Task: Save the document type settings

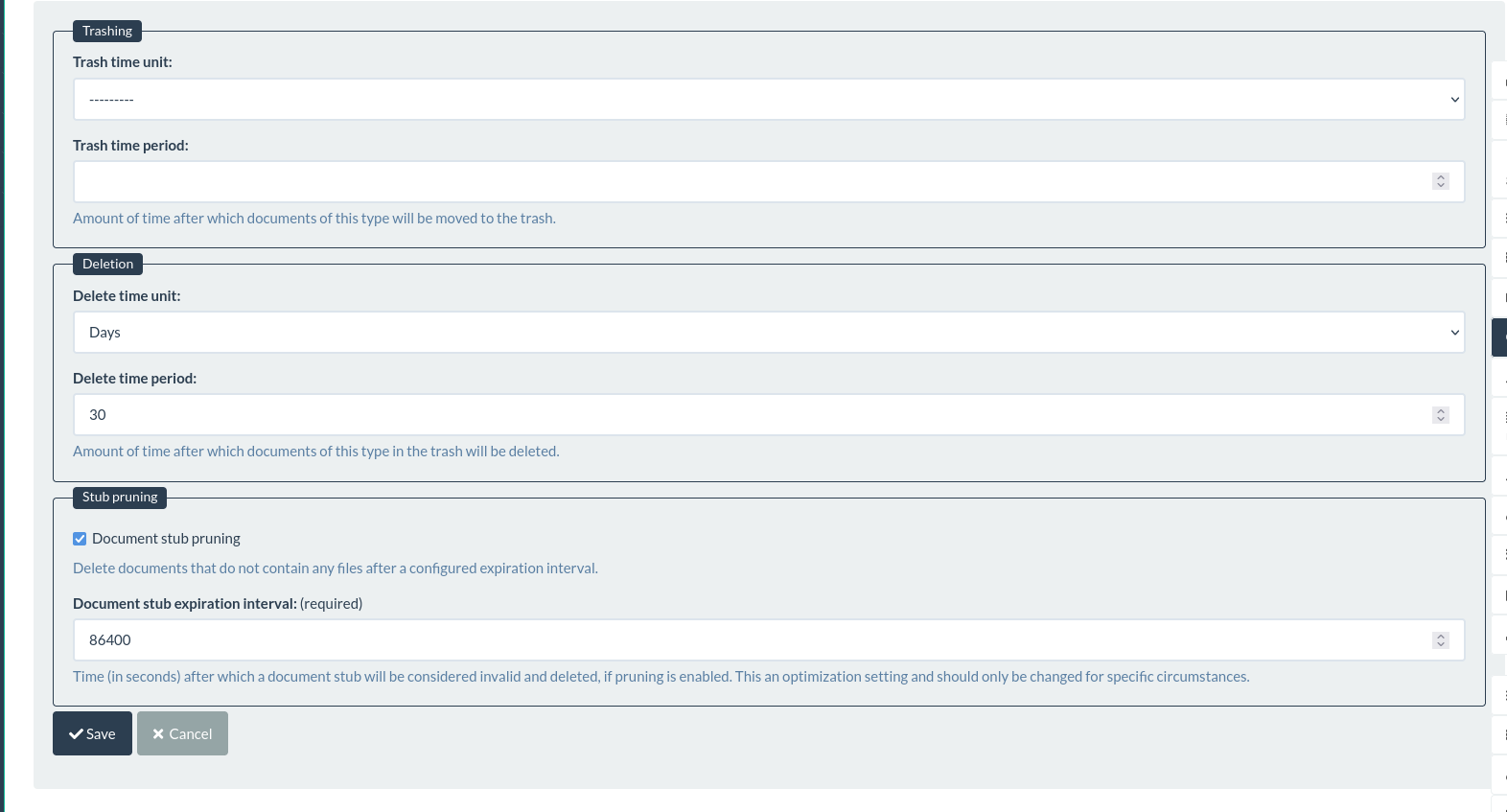Action: pos(92,733)
